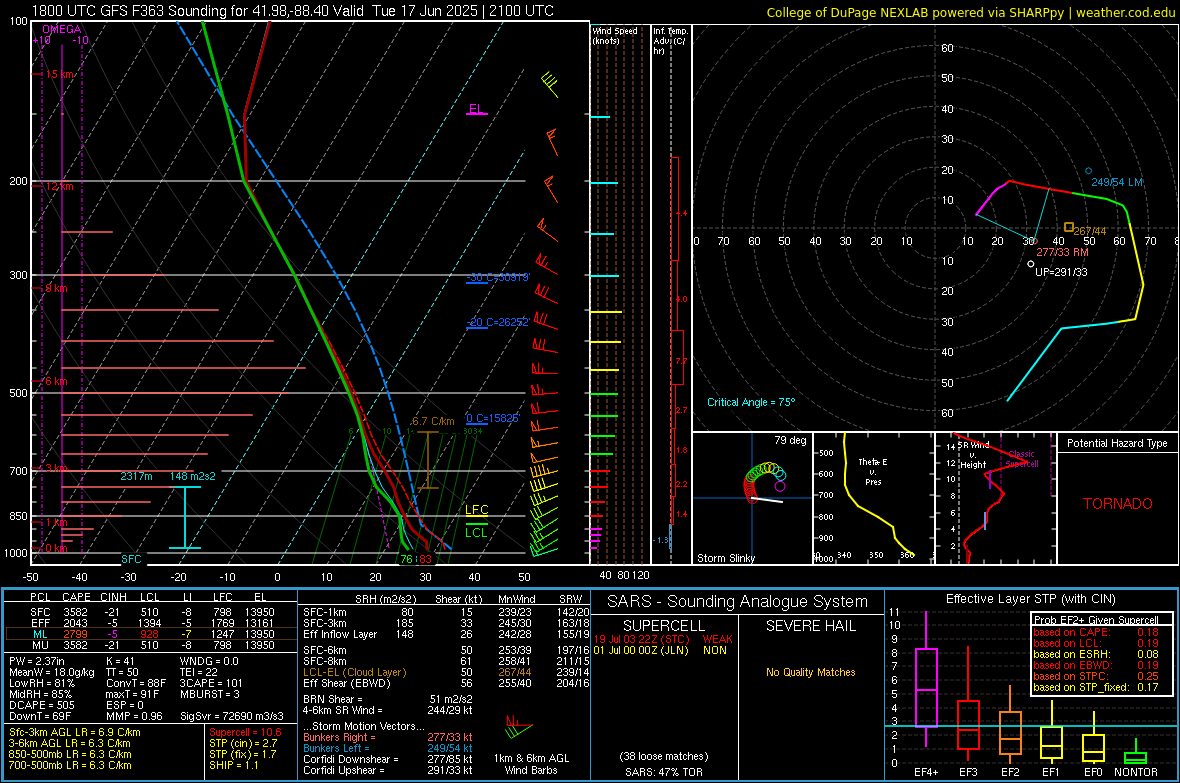Click the SARS: 47% TOR summary

click(663, 772)
